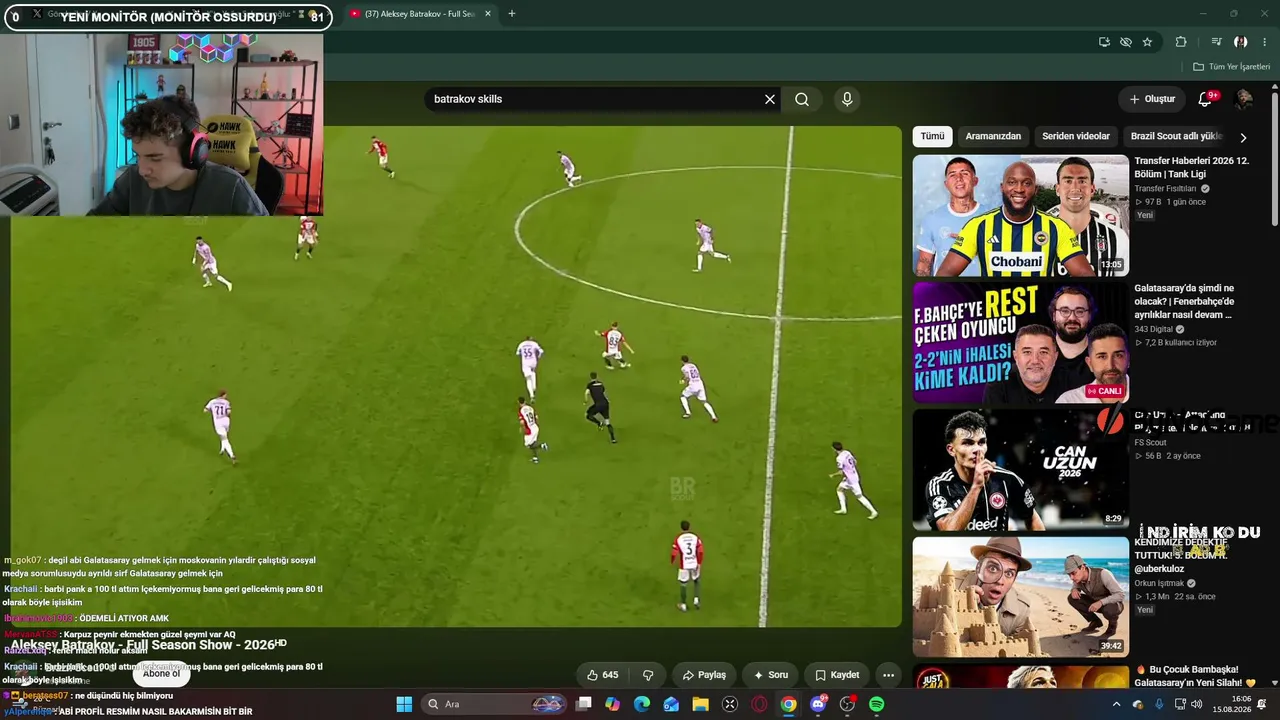
Task: Open the Transfer Fısıltıları channel name
Action: [x=1165, y=188]
